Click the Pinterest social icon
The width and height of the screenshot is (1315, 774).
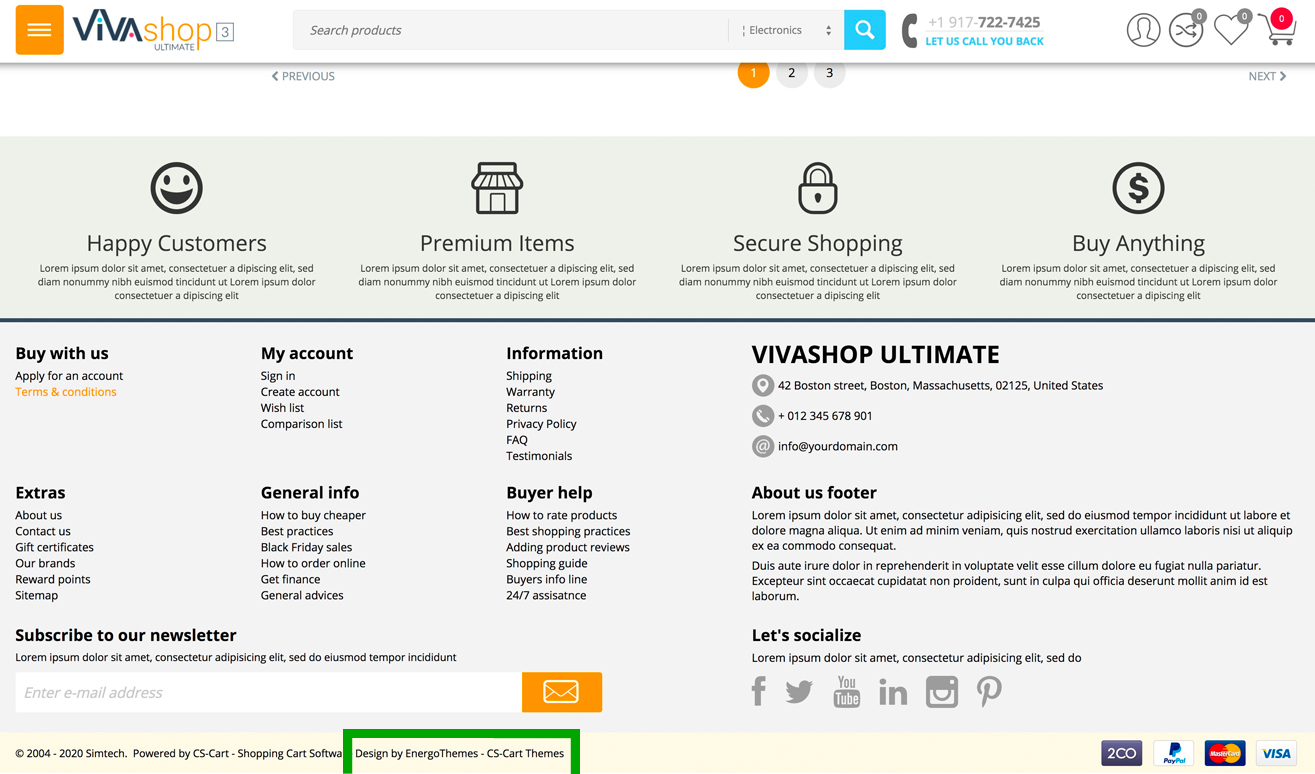point(989,691)
